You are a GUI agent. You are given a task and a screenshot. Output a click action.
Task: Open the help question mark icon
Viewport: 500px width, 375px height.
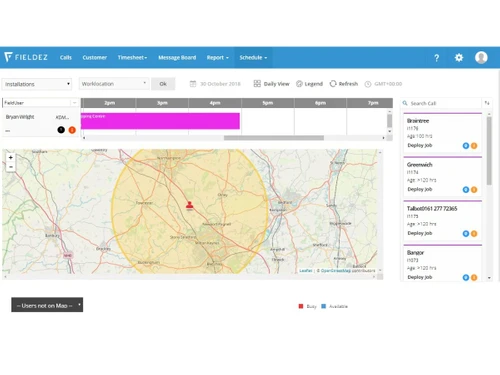tap(436, 58)
